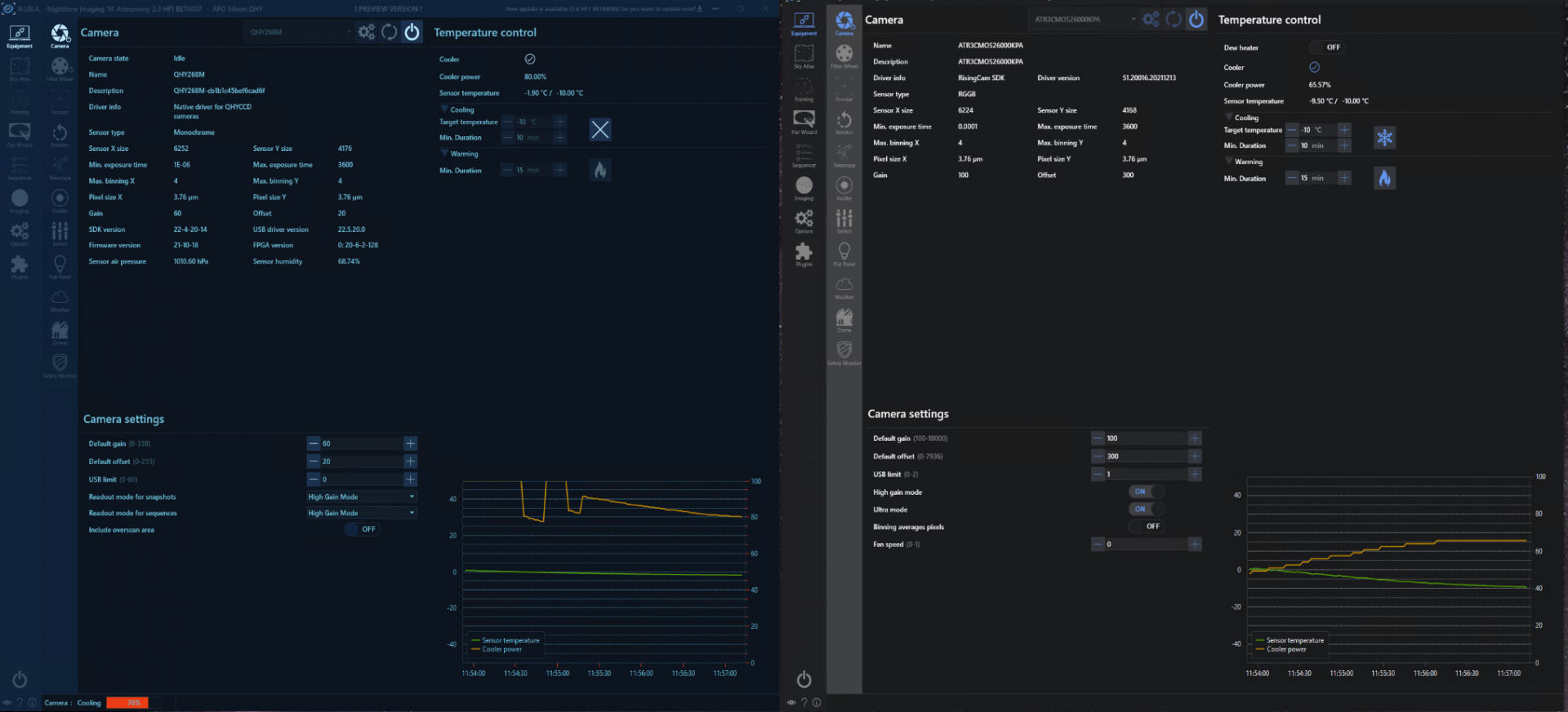Open the Switch equipment tab icon
1568x712 pixels.
[x=844, y=221]
